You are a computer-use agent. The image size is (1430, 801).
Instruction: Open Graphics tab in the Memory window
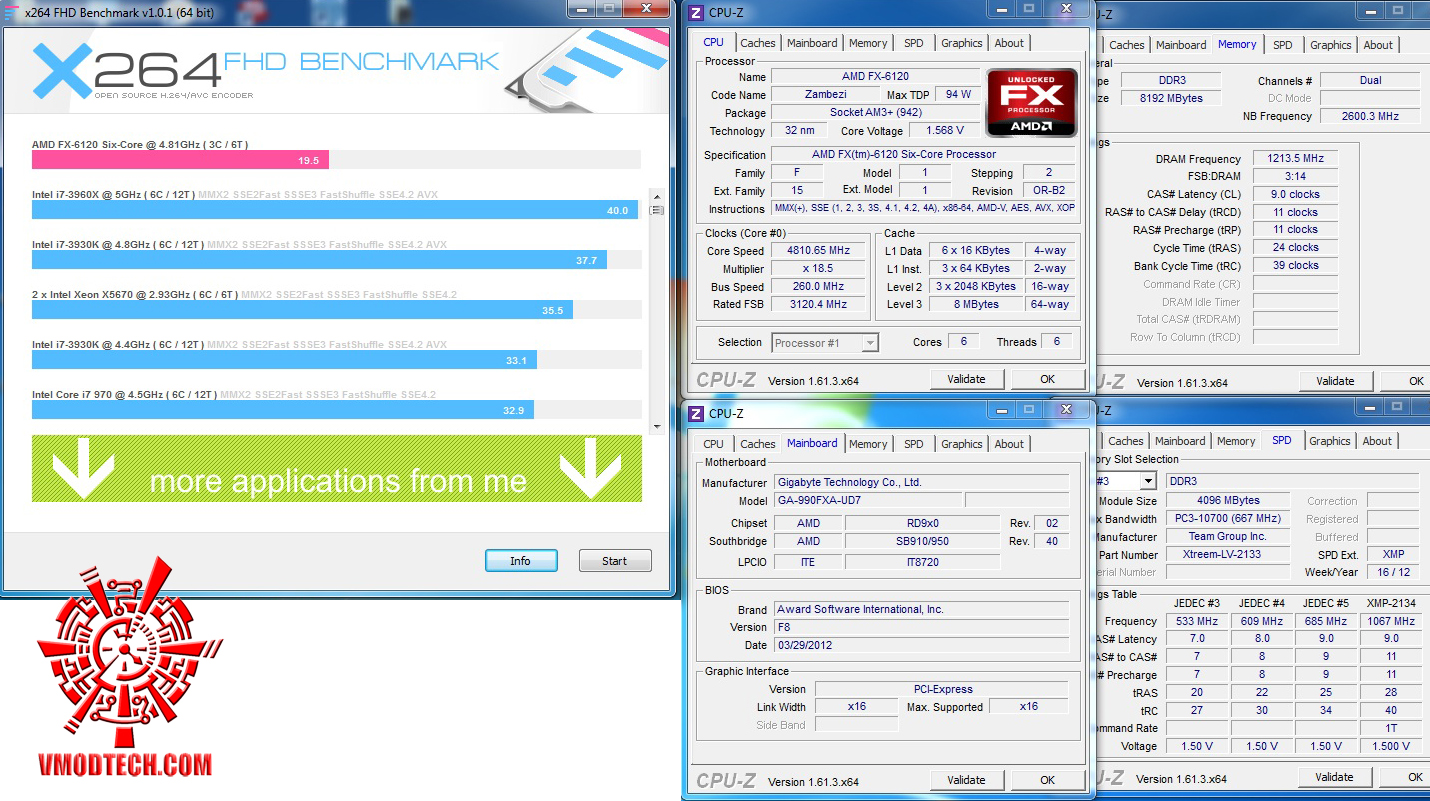click(x=1331, y=45)
